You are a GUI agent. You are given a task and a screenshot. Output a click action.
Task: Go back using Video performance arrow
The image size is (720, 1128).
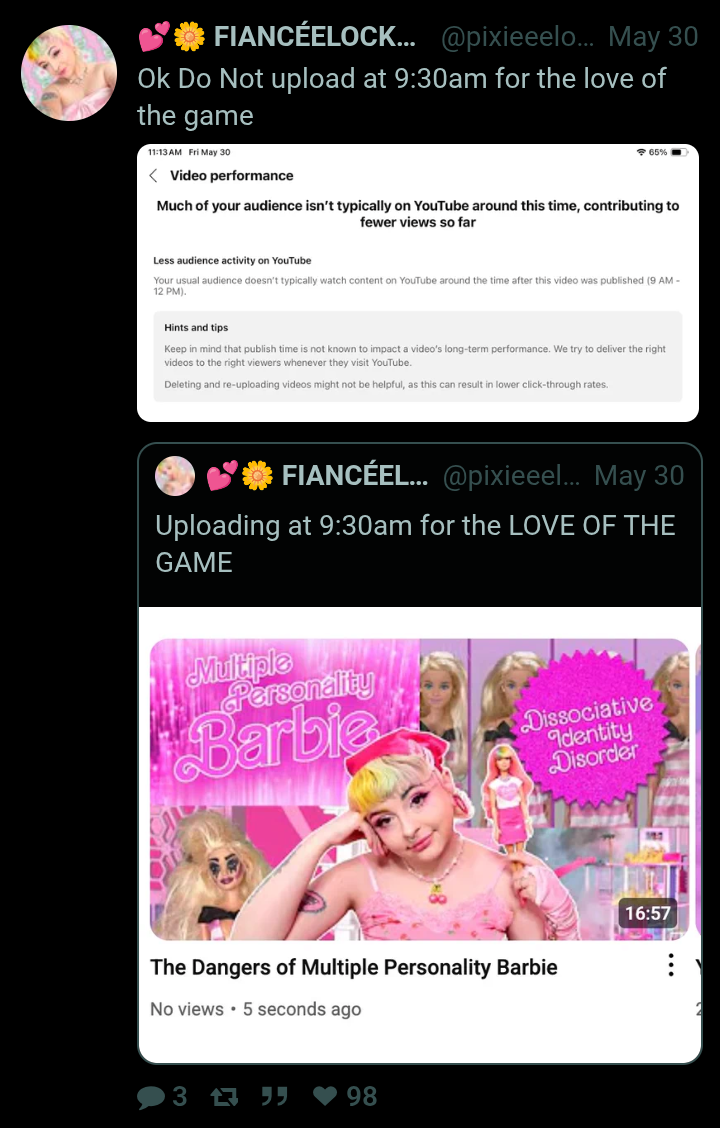click(x=153, y=176)
